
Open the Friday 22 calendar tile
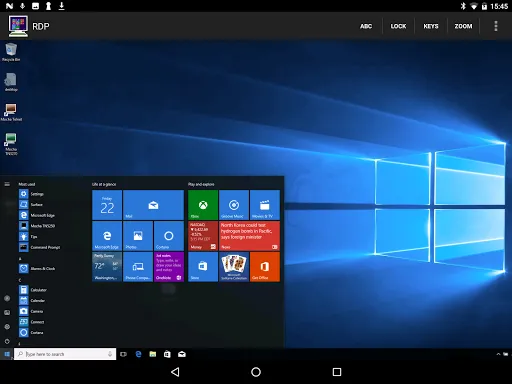click(107, 205)
